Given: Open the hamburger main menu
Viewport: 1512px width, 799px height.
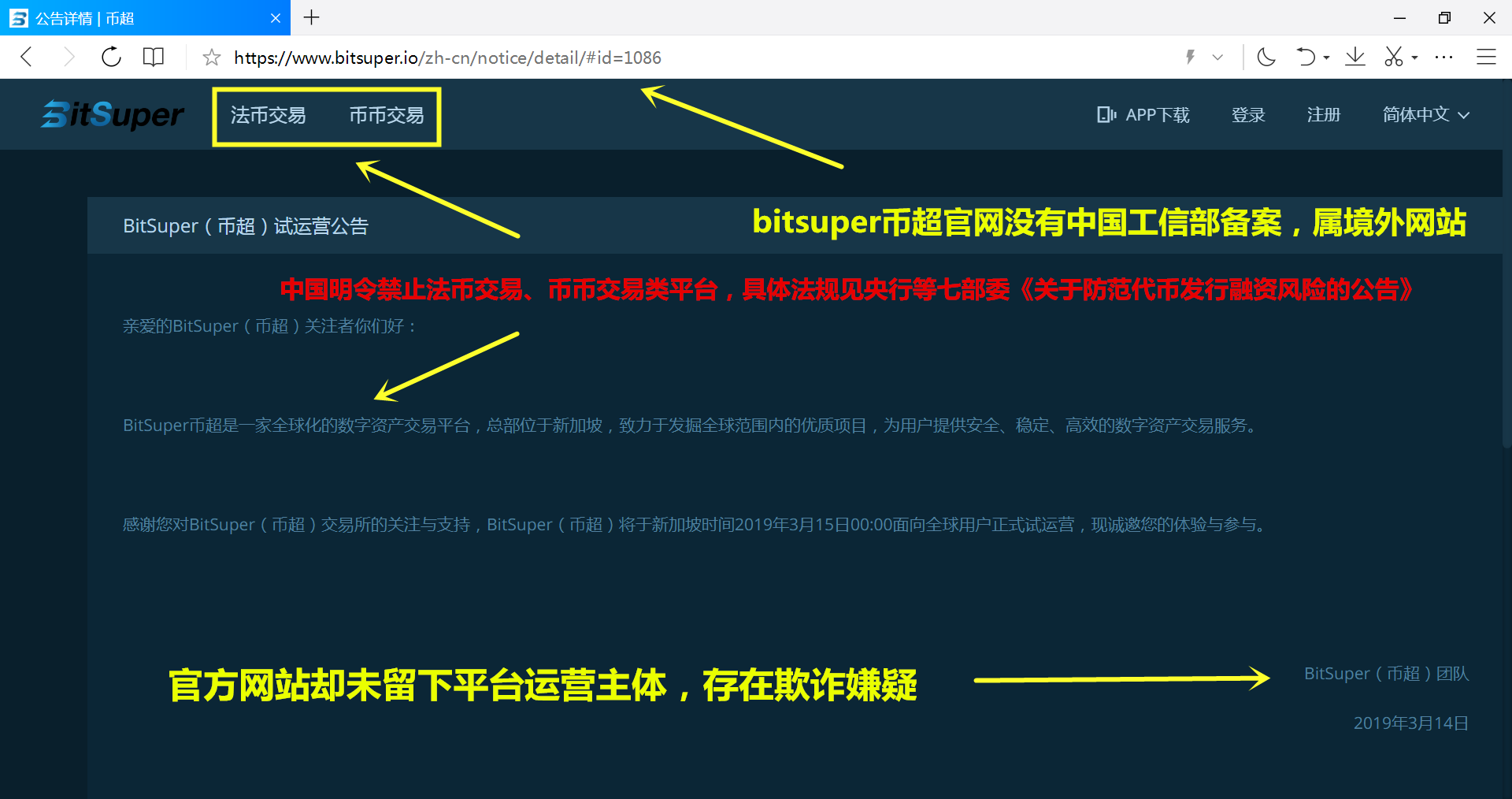Looking at the screenshot, I should (x=1486, y=57).
